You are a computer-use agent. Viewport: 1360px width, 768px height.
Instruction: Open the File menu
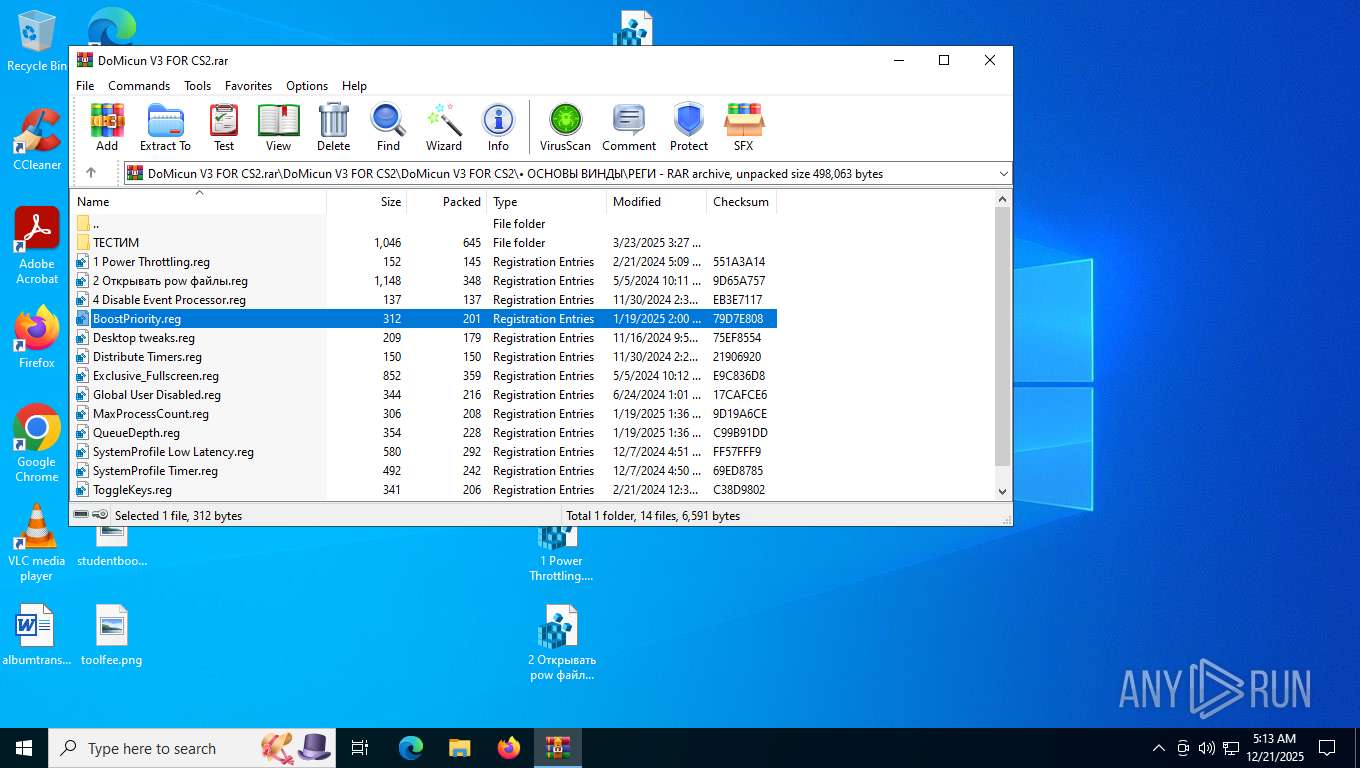[x=85, y=86]
